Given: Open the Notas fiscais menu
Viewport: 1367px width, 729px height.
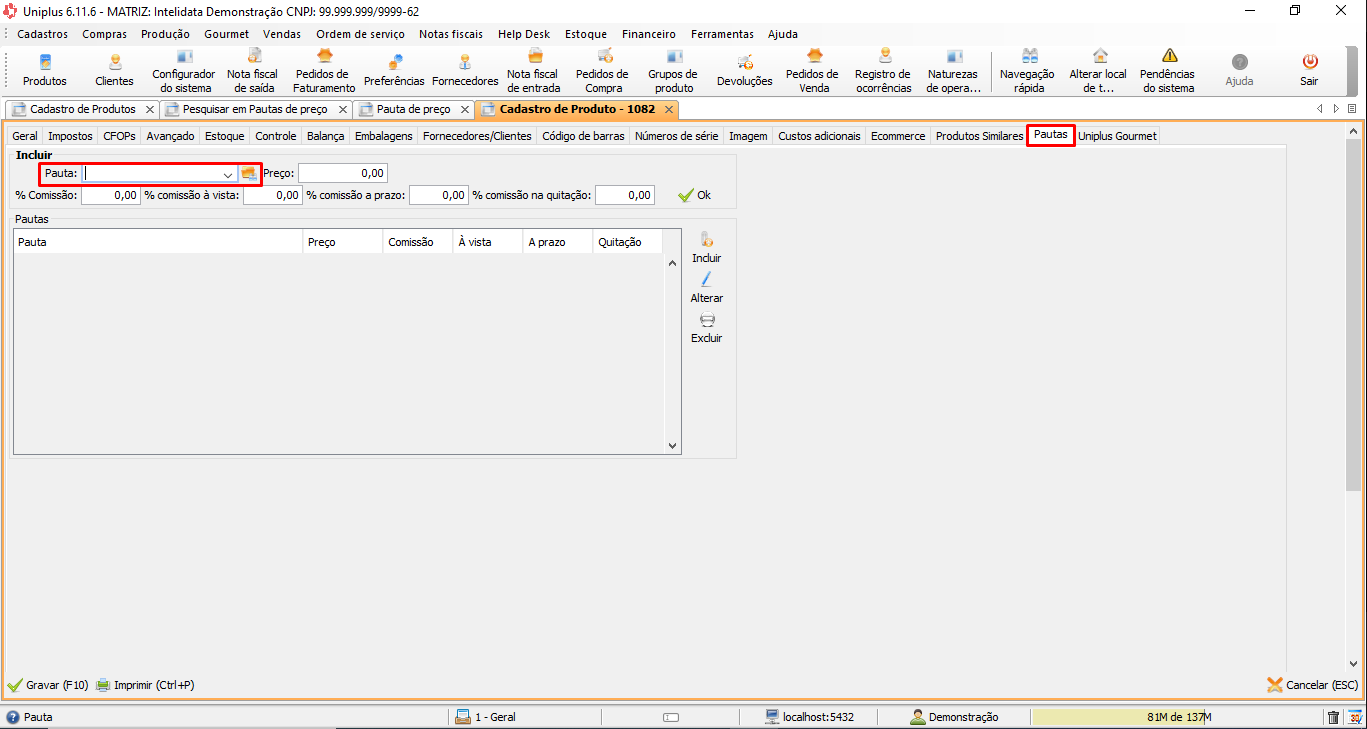Looking at the screenshot, I should pos(451,34).
